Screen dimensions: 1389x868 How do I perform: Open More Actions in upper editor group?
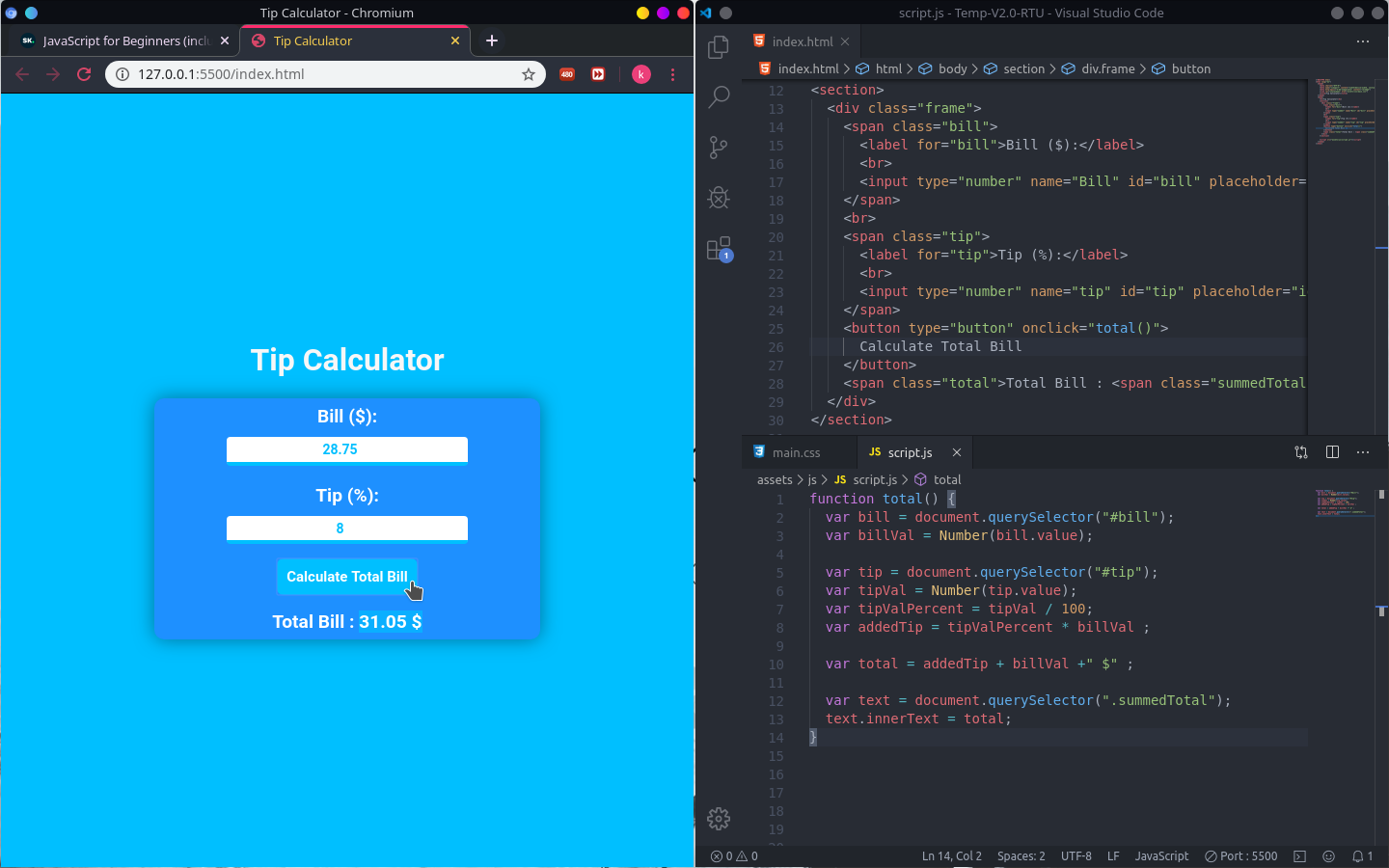[x=1363, y=41]
